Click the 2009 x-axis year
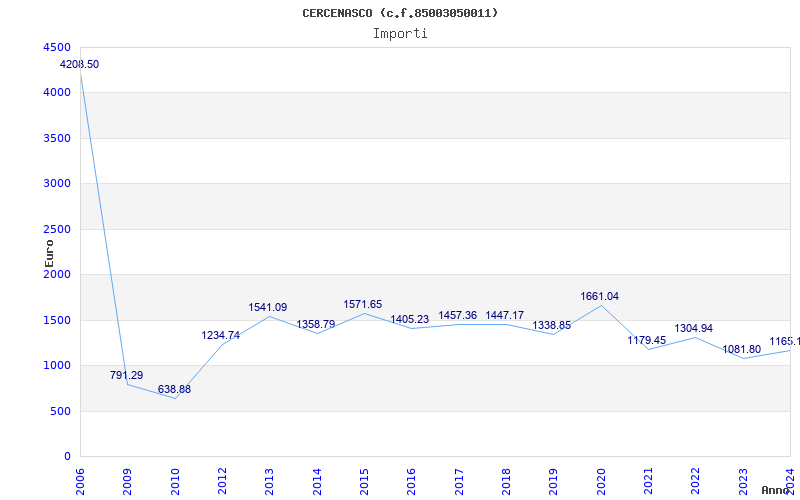This screenshot has height=500, width=800. [128, 482]
